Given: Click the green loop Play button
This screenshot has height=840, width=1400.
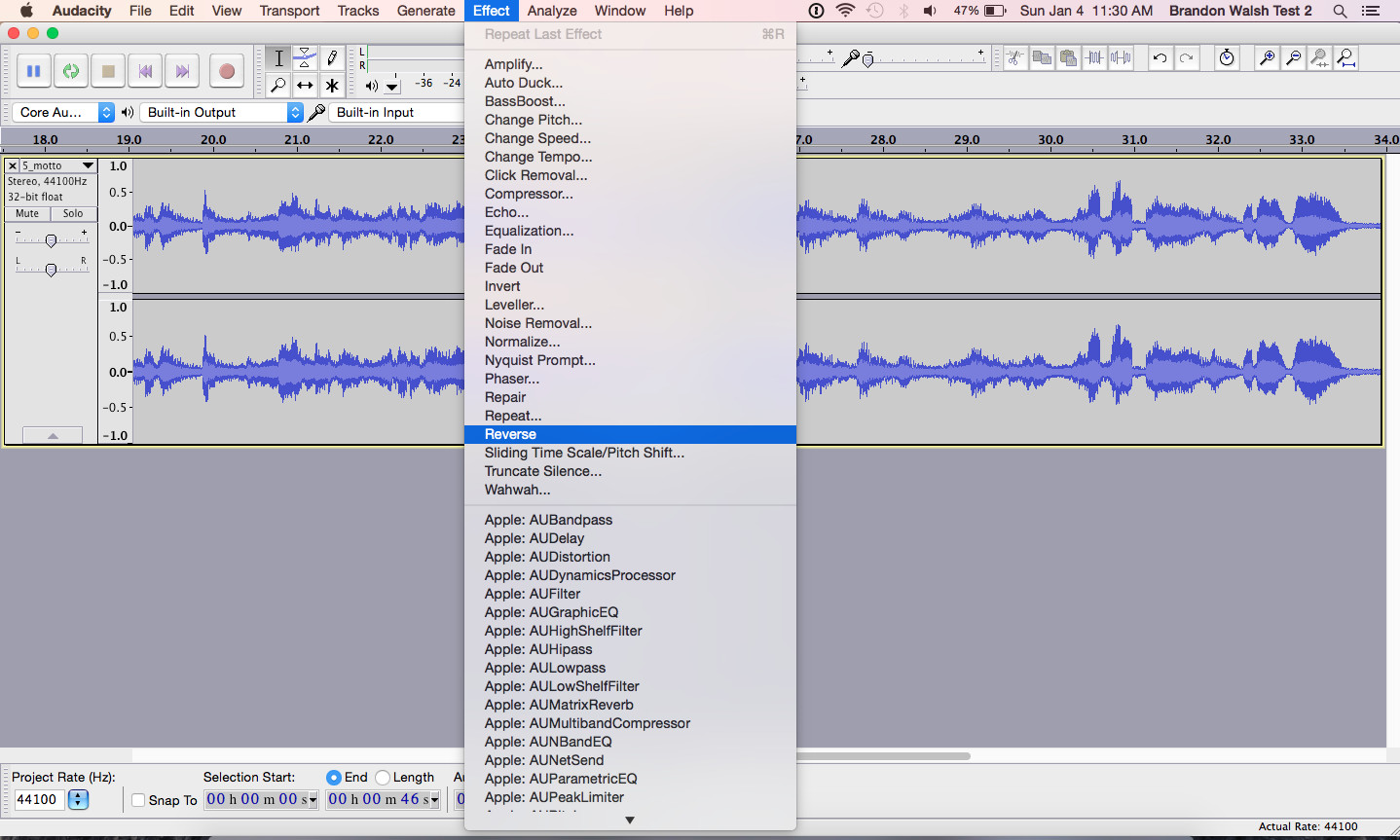Looking at the screenshot, I should tap(70, 71).
